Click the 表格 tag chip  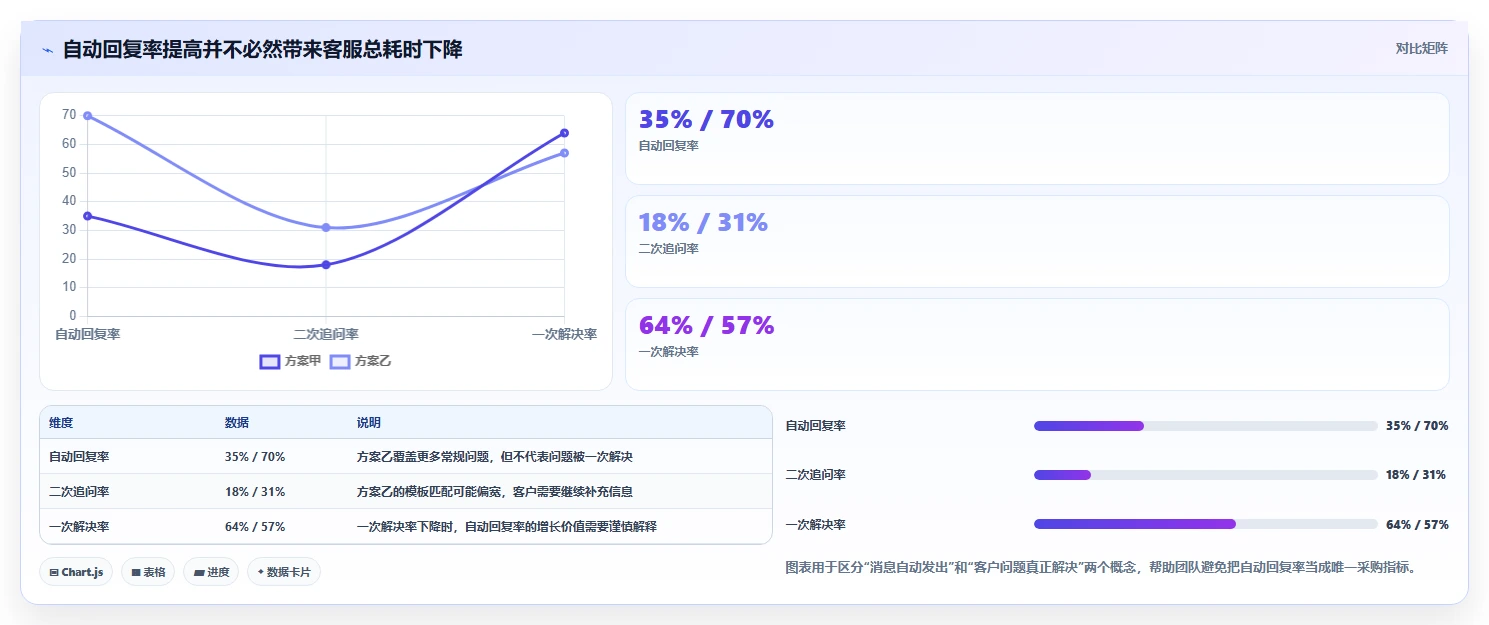148,572
